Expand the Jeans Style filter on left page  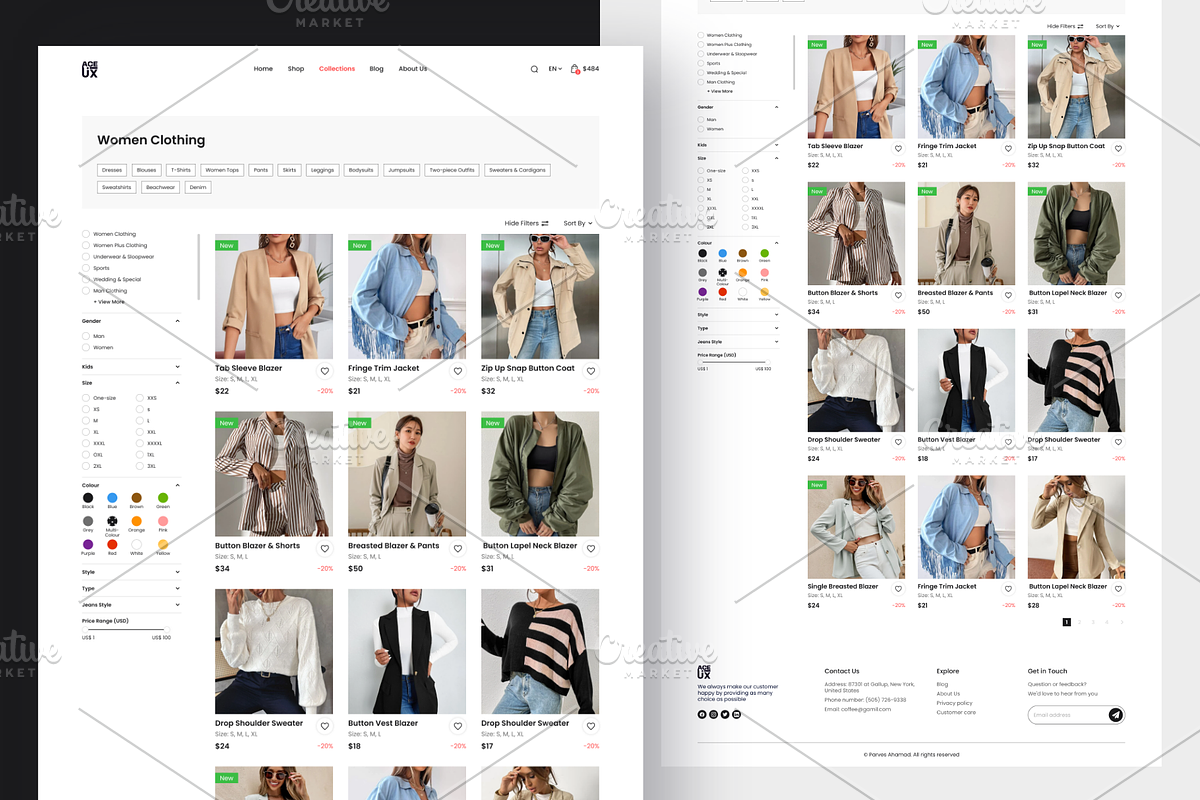point(178,605)
